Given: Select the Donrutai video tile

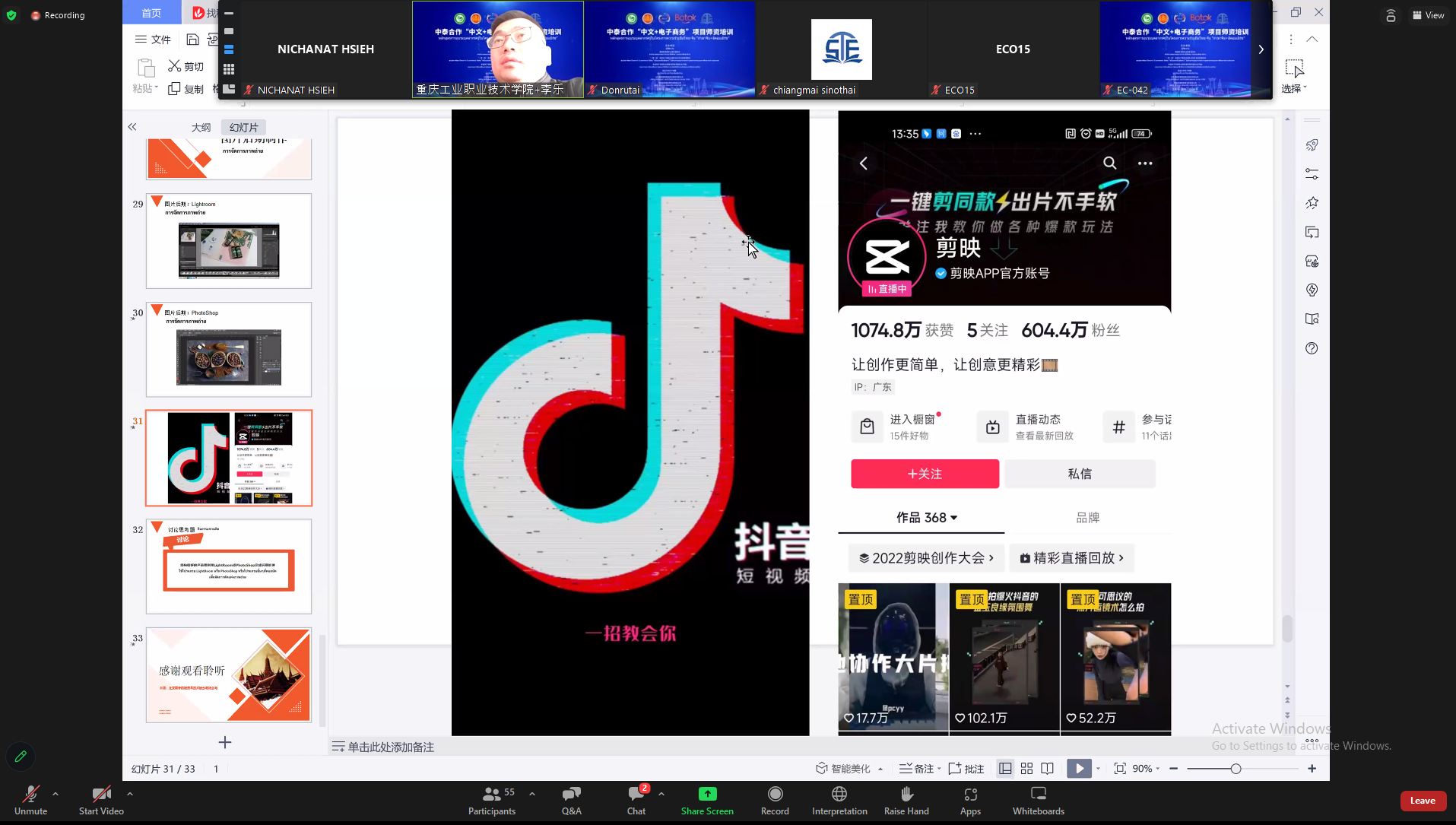Looking at the screenshot, I should (x=670, y=49).
